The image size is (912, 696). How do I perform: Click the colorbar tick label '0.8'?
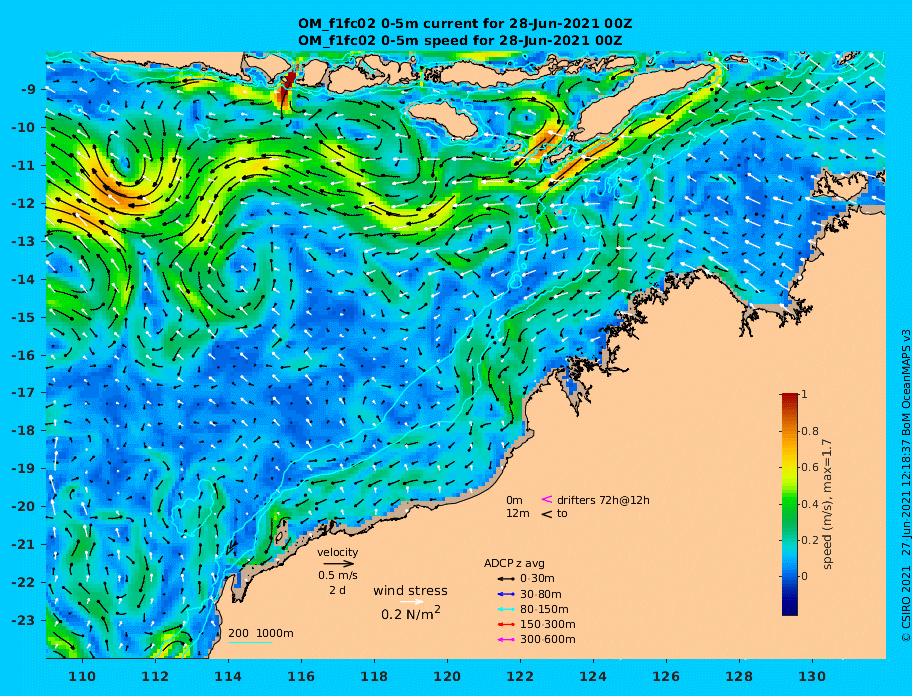[810, 431]
